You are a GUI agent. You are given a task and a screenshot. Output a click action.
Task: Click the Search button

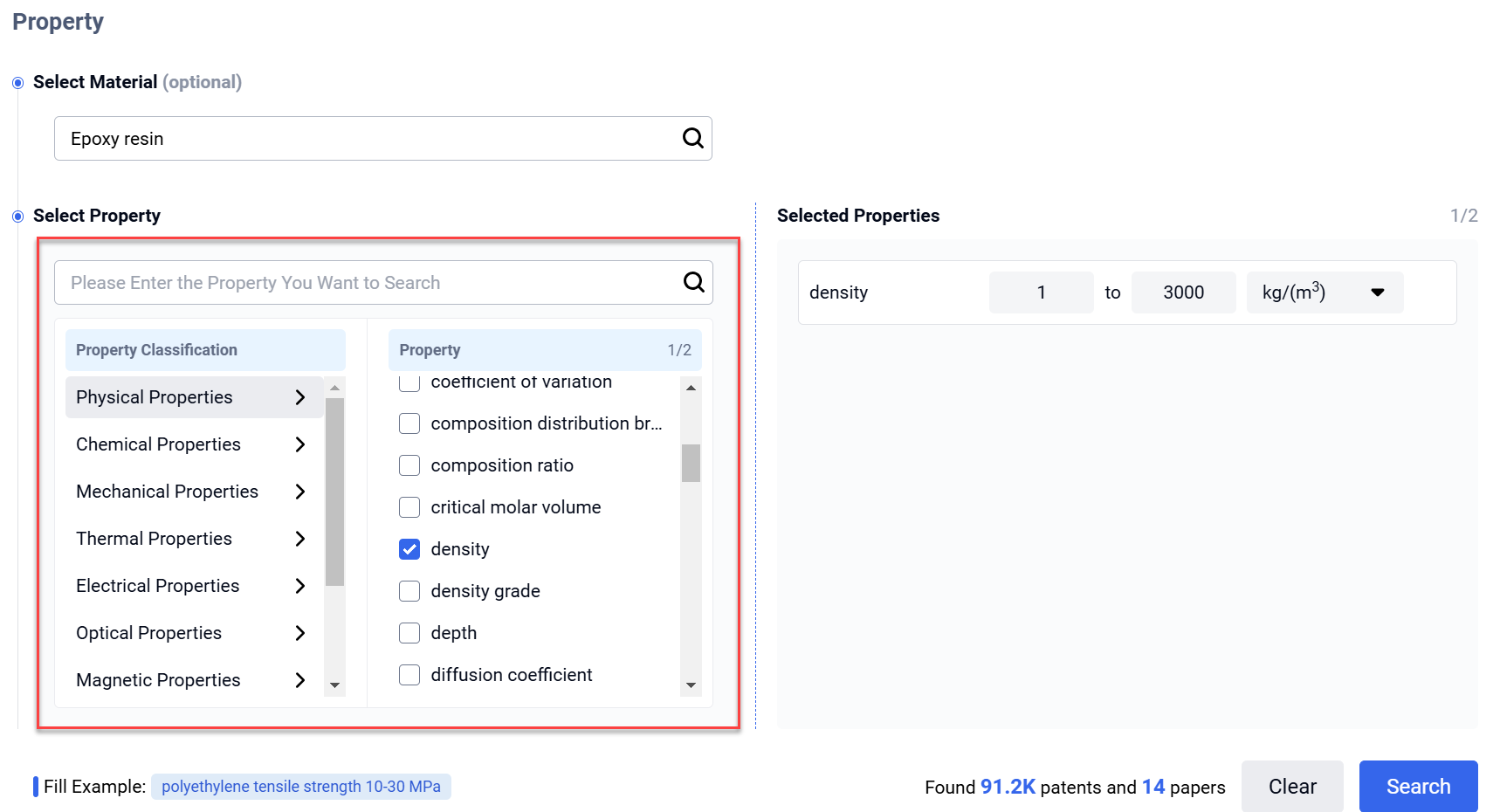[1418, 786]
